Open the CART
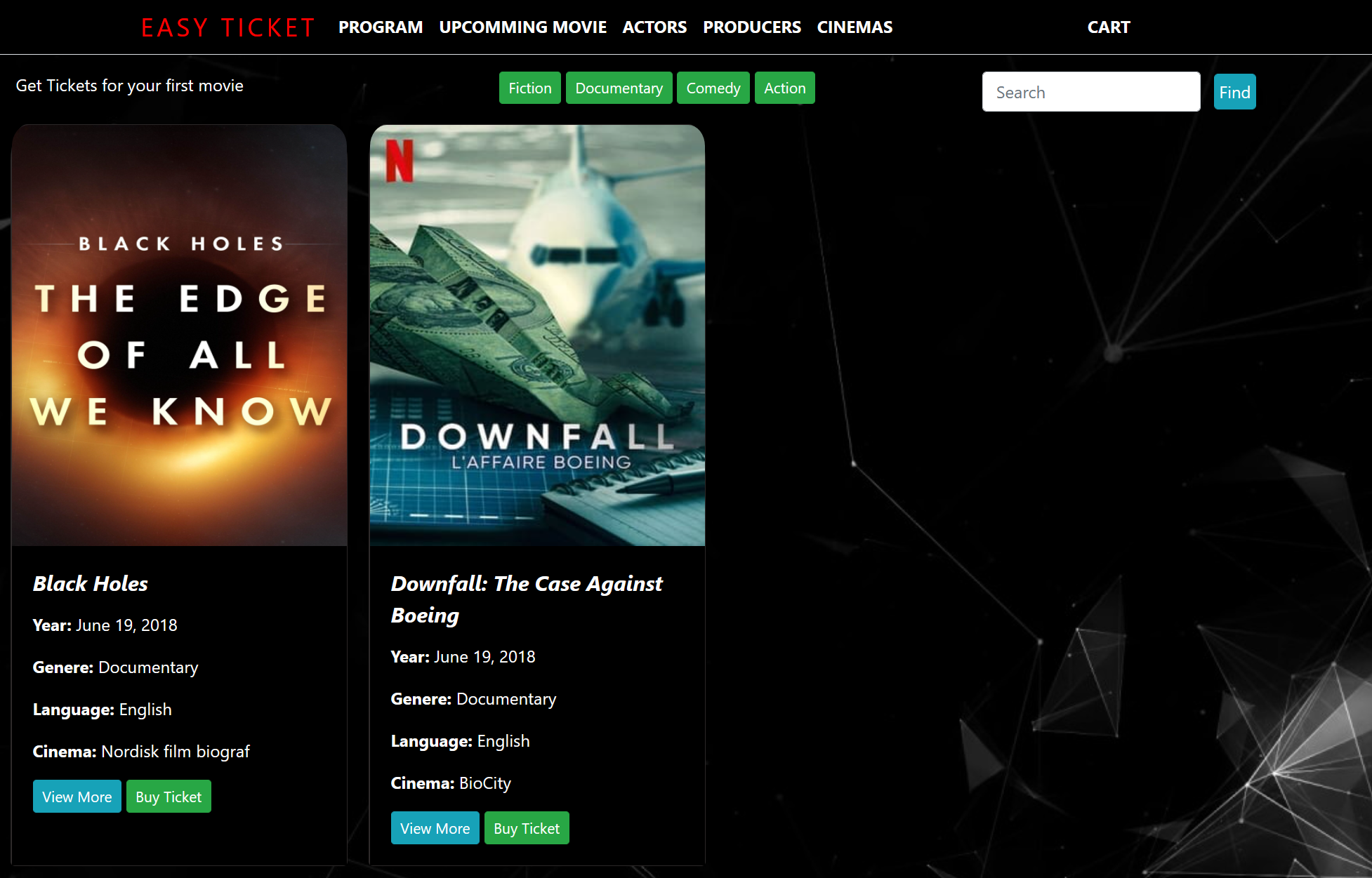 coord(1108,27)
